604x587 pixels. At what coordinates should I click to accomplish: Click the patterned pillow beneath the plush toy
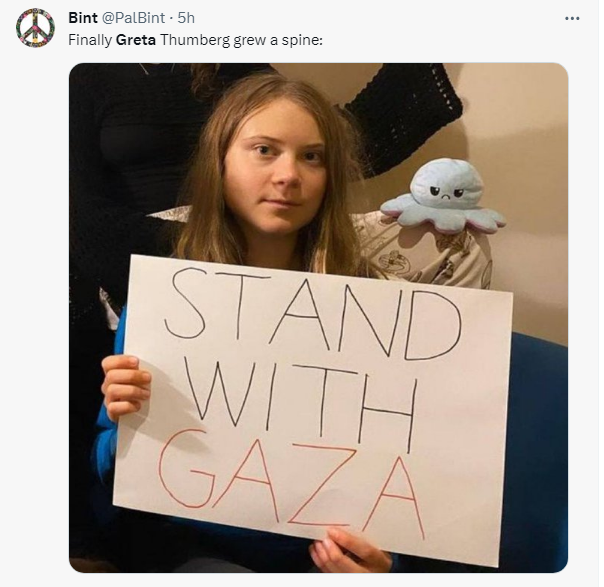tap(428, 256)
